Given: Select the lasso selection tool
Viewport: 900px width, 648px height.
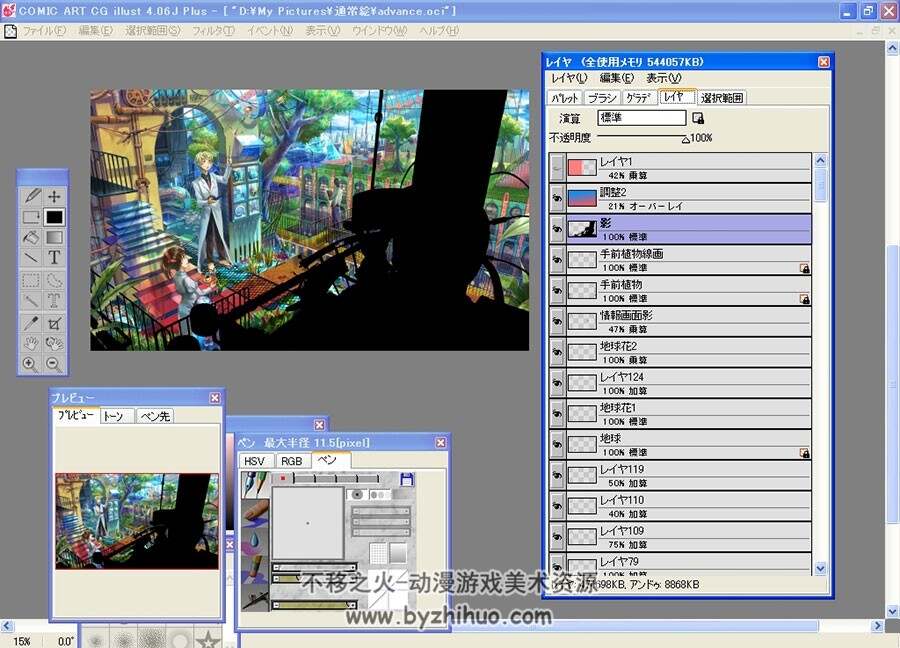Looking at the screenshot, I should point(54,280).
